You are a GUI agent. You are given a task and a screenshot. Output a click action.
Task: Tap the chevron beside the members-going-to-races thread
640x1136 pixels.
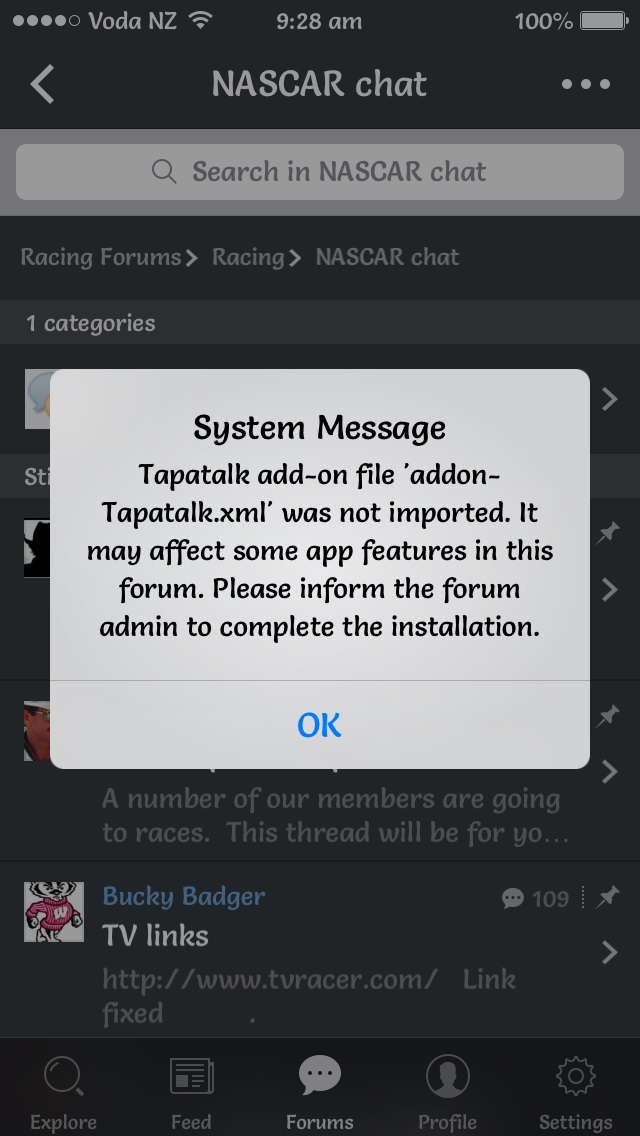610,772
